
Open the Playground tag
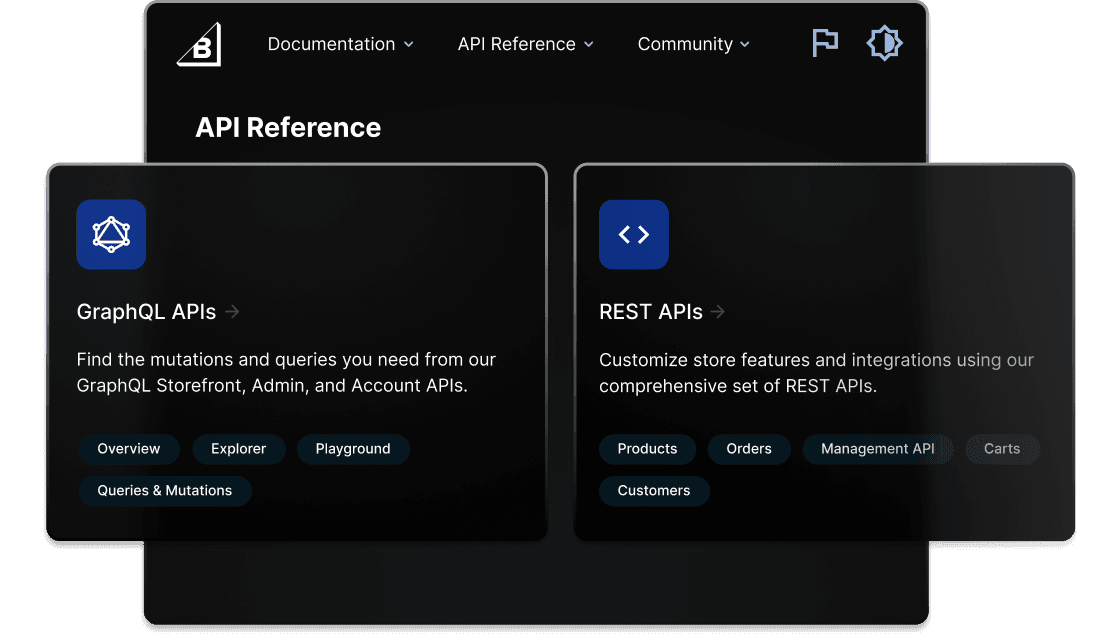tap(353, 449)
